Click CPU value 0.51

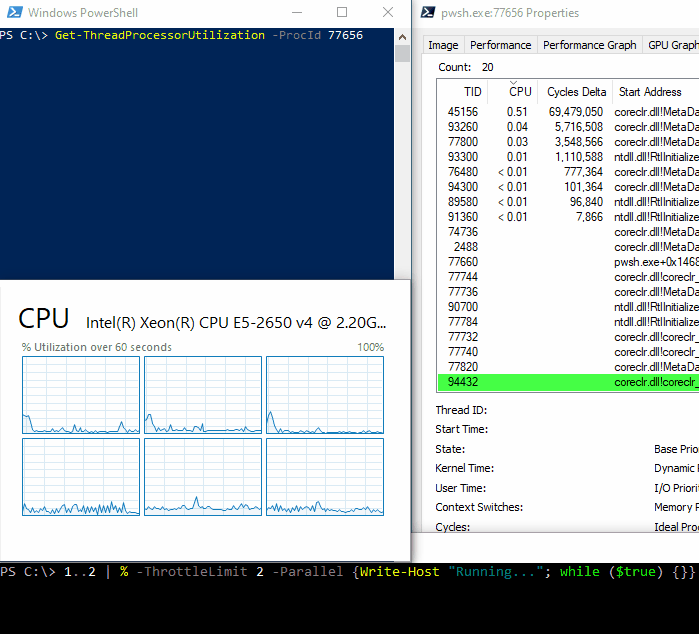pos(517,112)
